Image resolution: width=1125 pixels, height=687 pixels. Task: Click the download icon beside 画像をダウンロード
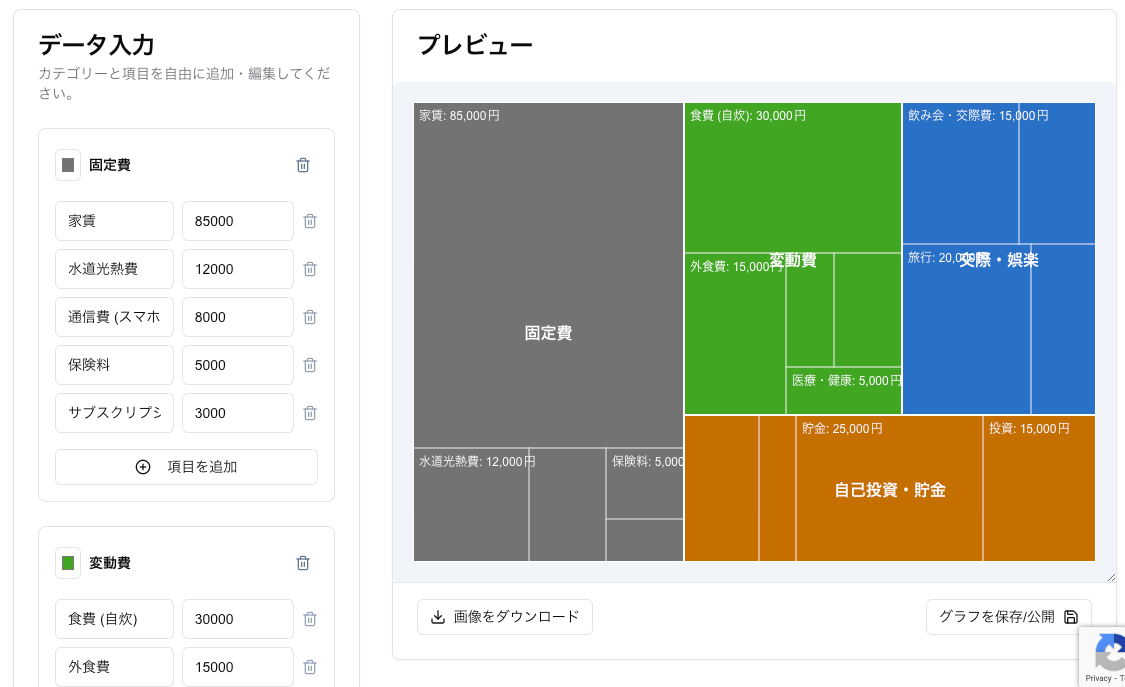[438, 617]
